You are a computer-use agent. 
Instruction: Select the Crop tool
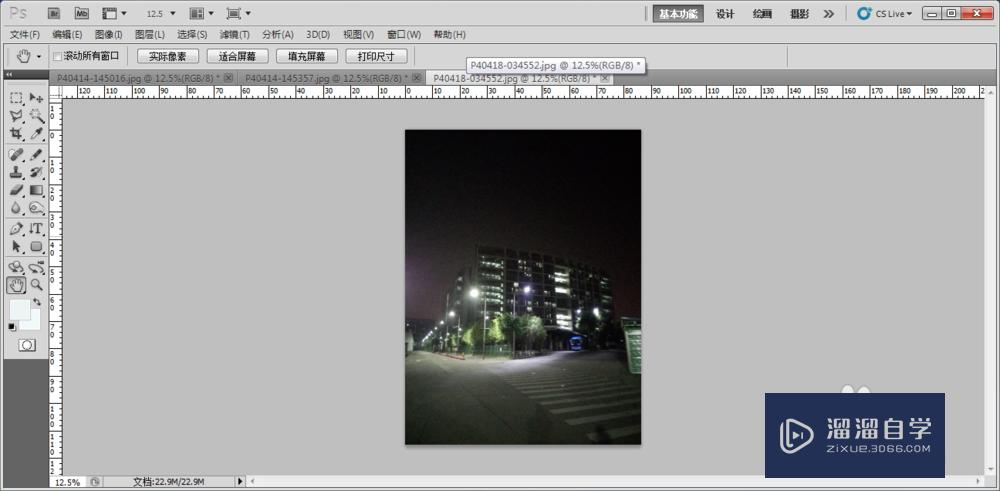click(x=17, y=134)
